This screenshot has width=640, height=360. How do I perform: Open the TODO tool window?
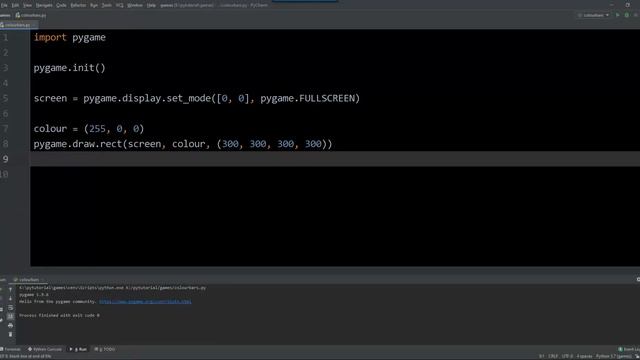tap(105, 349)
